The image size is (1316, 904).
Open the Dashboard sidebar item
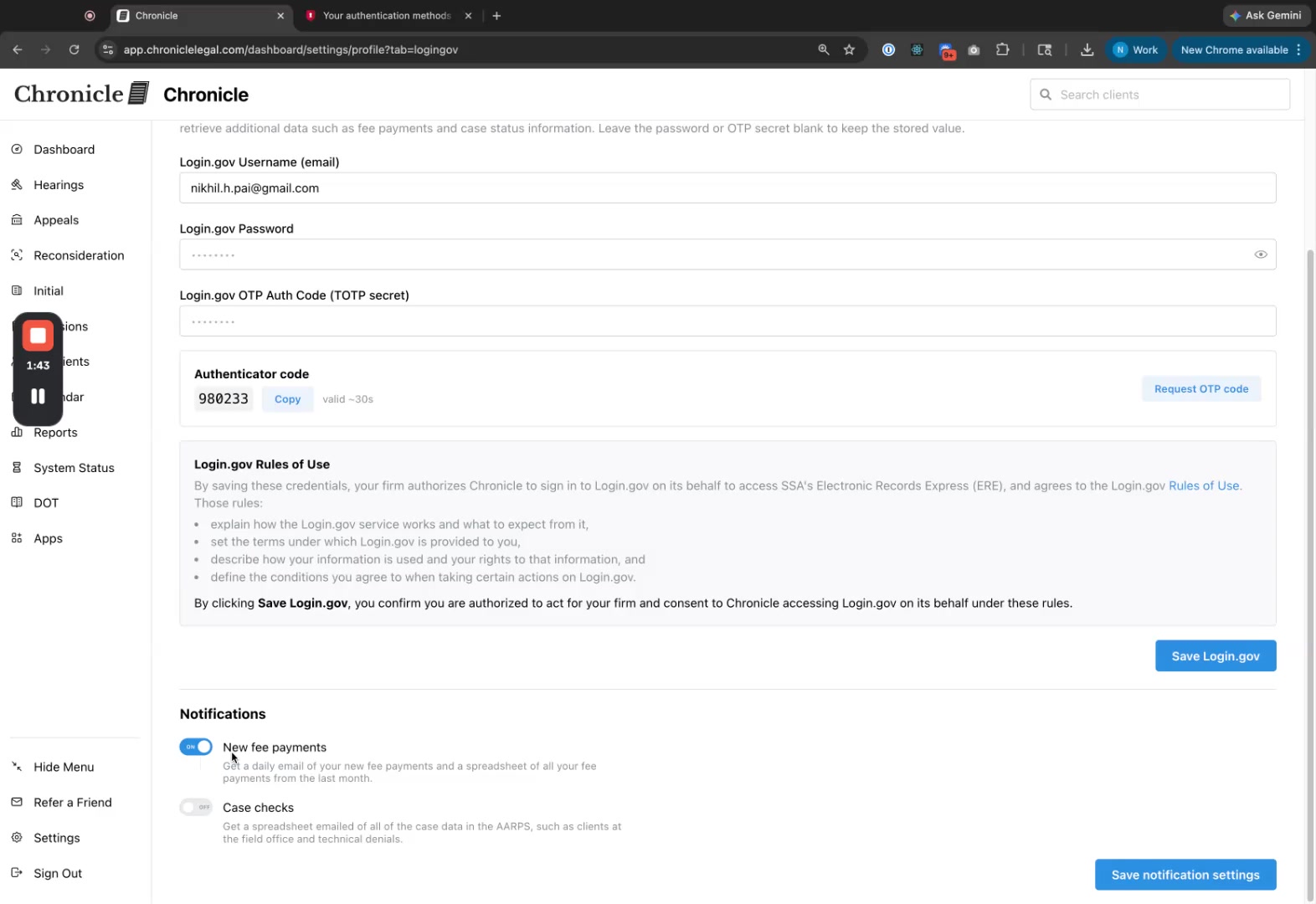point(64,149)
